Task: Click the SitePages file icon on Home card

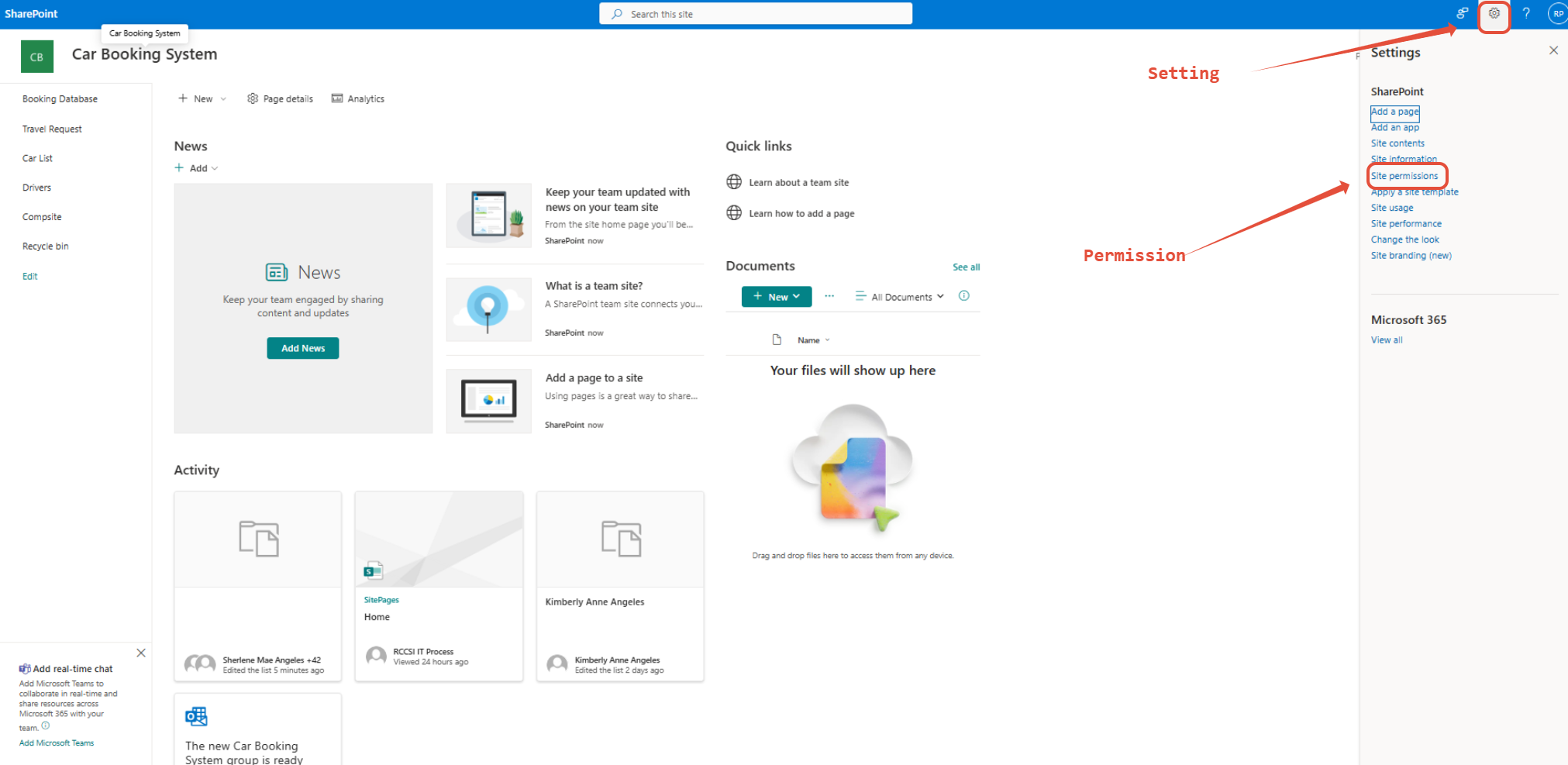Action: (374, 570)
